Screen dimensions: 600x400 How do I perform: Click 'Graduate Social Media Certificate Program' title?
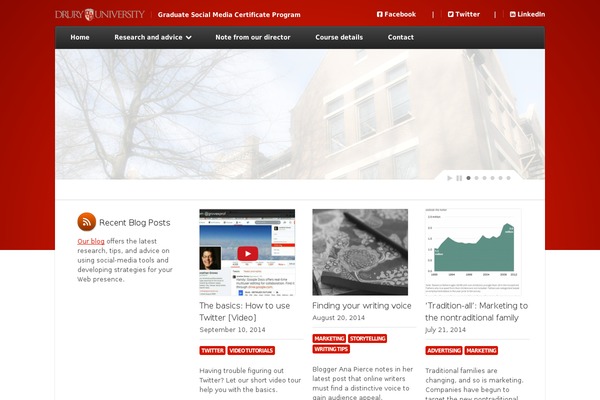click(x=229, y=15)
